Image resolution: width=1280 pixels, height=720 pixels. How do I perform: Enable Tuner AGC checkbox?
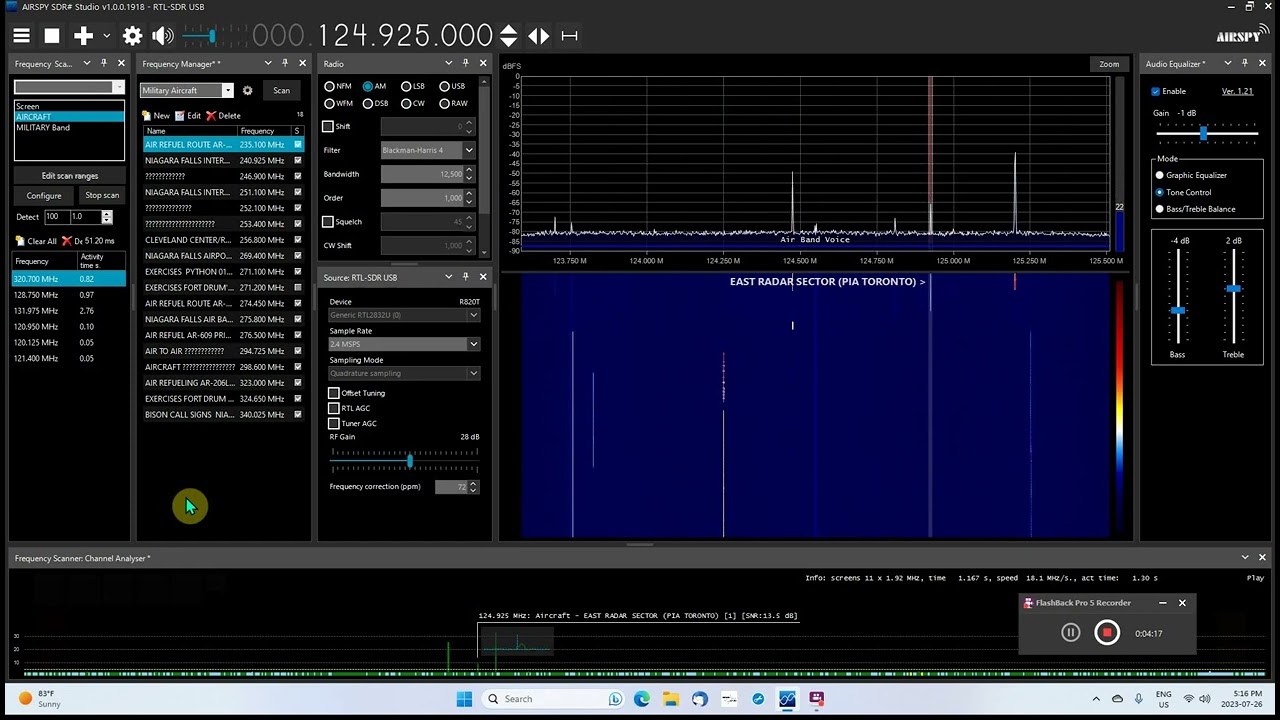334,423
